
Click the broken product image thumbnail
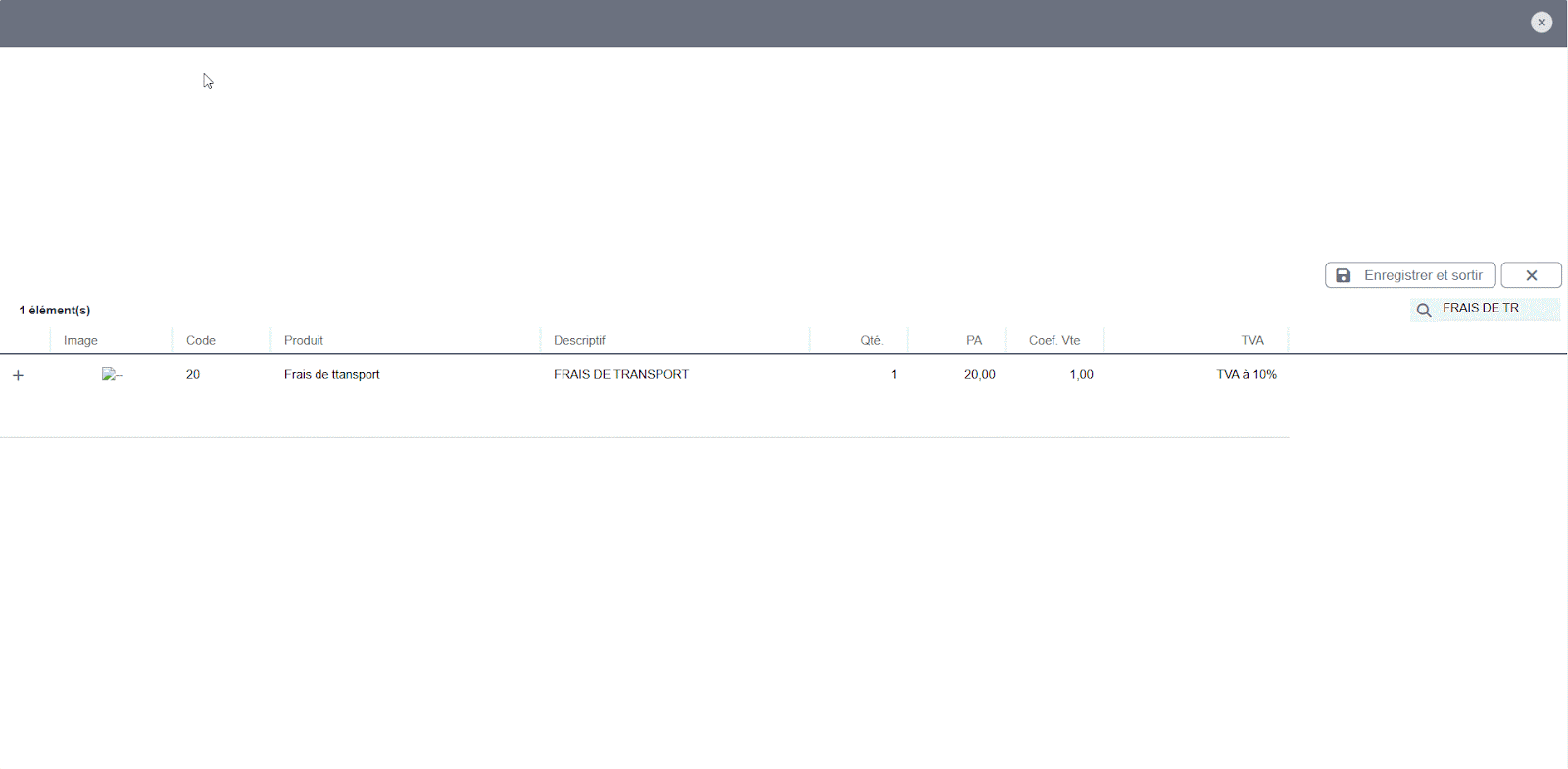[112, 374]
